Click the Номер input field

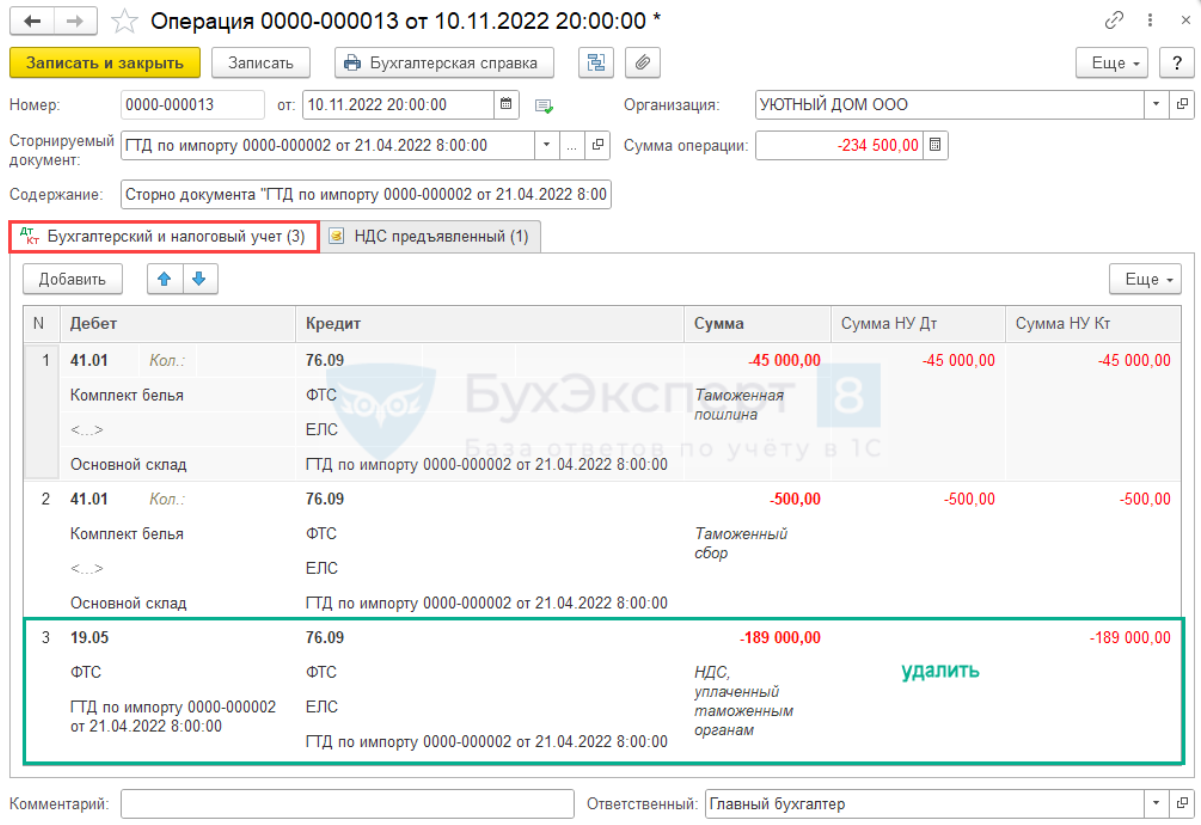click(x=192, y=104)
